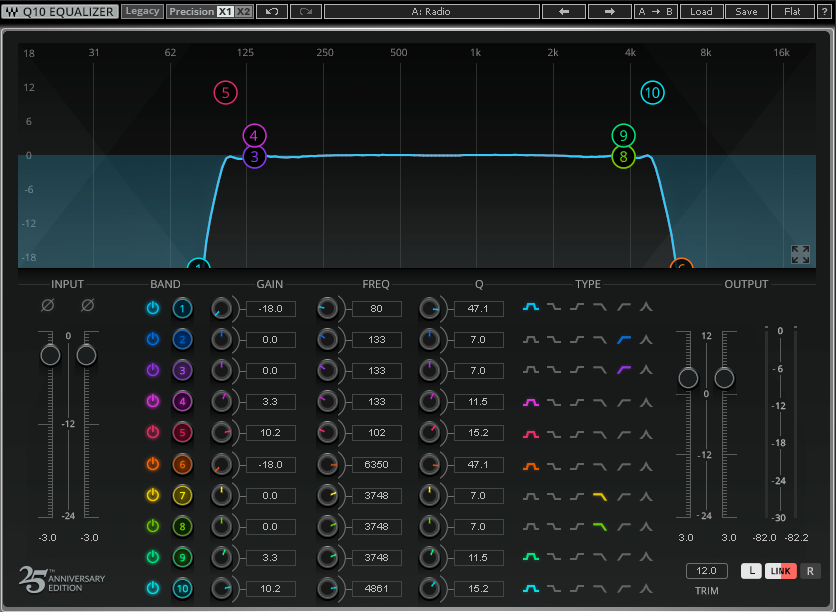
Task: Open the A: Radio preset menu
Action: 431,11
